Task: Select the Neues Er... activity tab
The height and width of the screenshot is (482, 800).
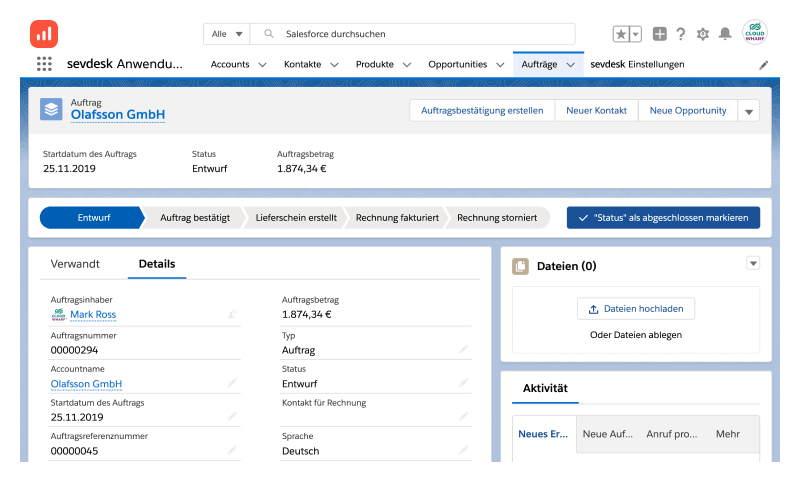Action: [543, 434]
